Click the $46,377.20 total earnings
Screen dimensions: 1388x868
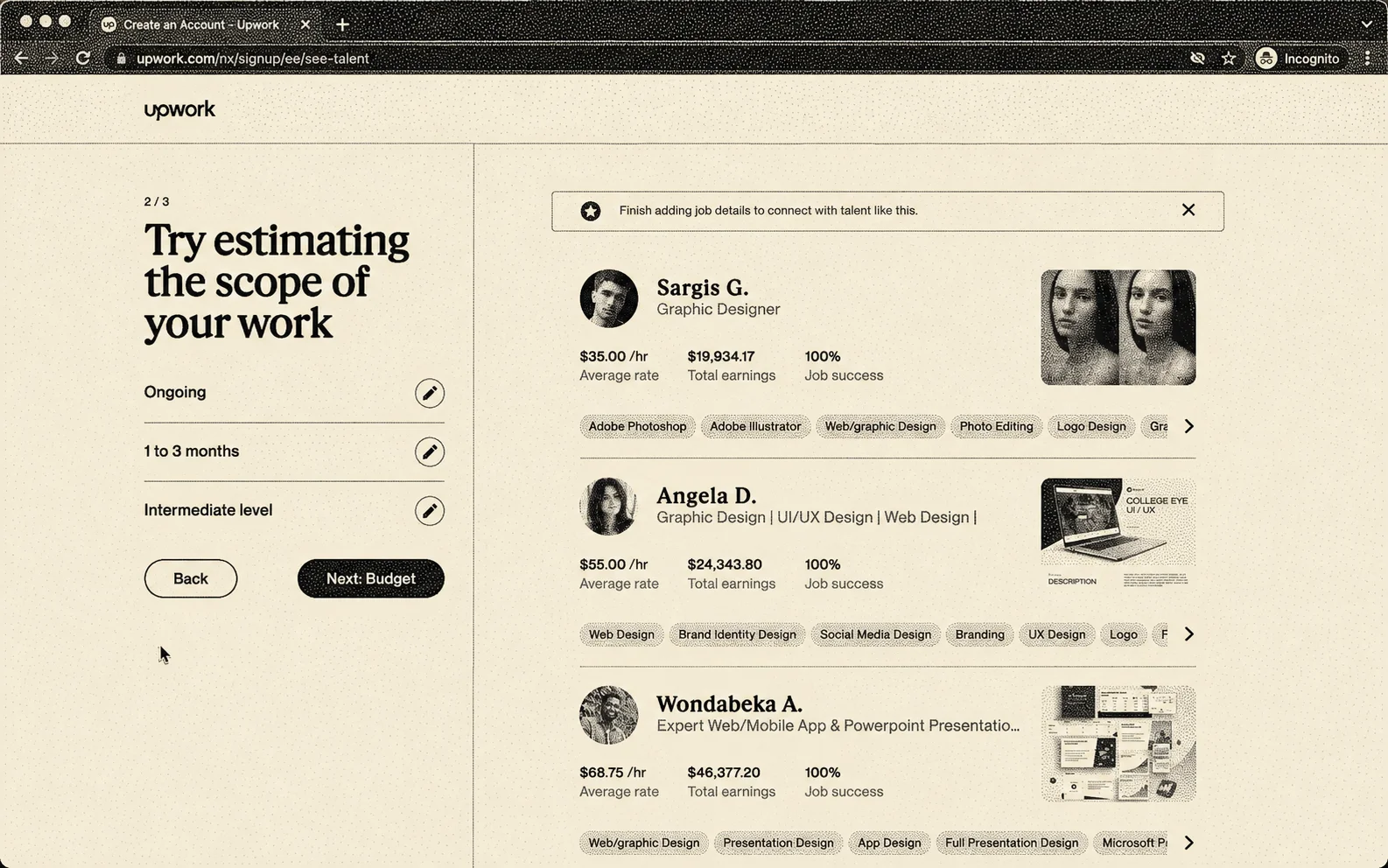click(x=724, y=773)
